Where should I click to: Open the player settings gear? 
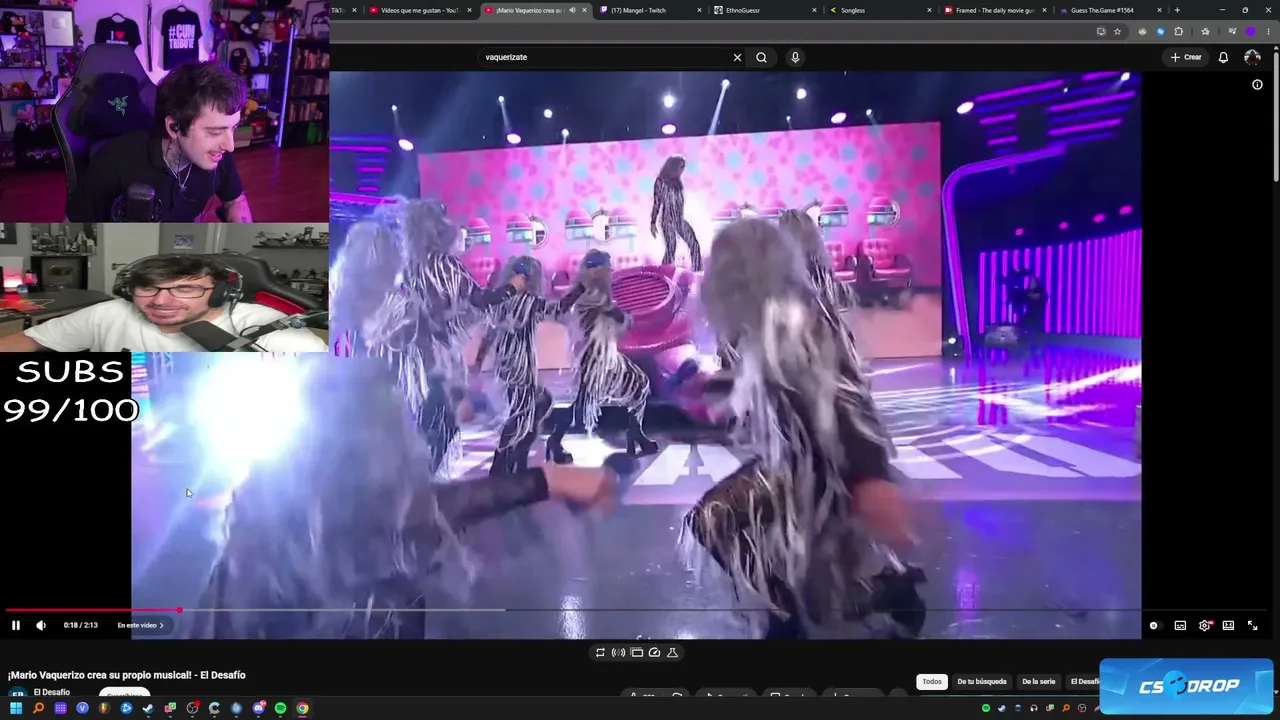(1205, 625)
